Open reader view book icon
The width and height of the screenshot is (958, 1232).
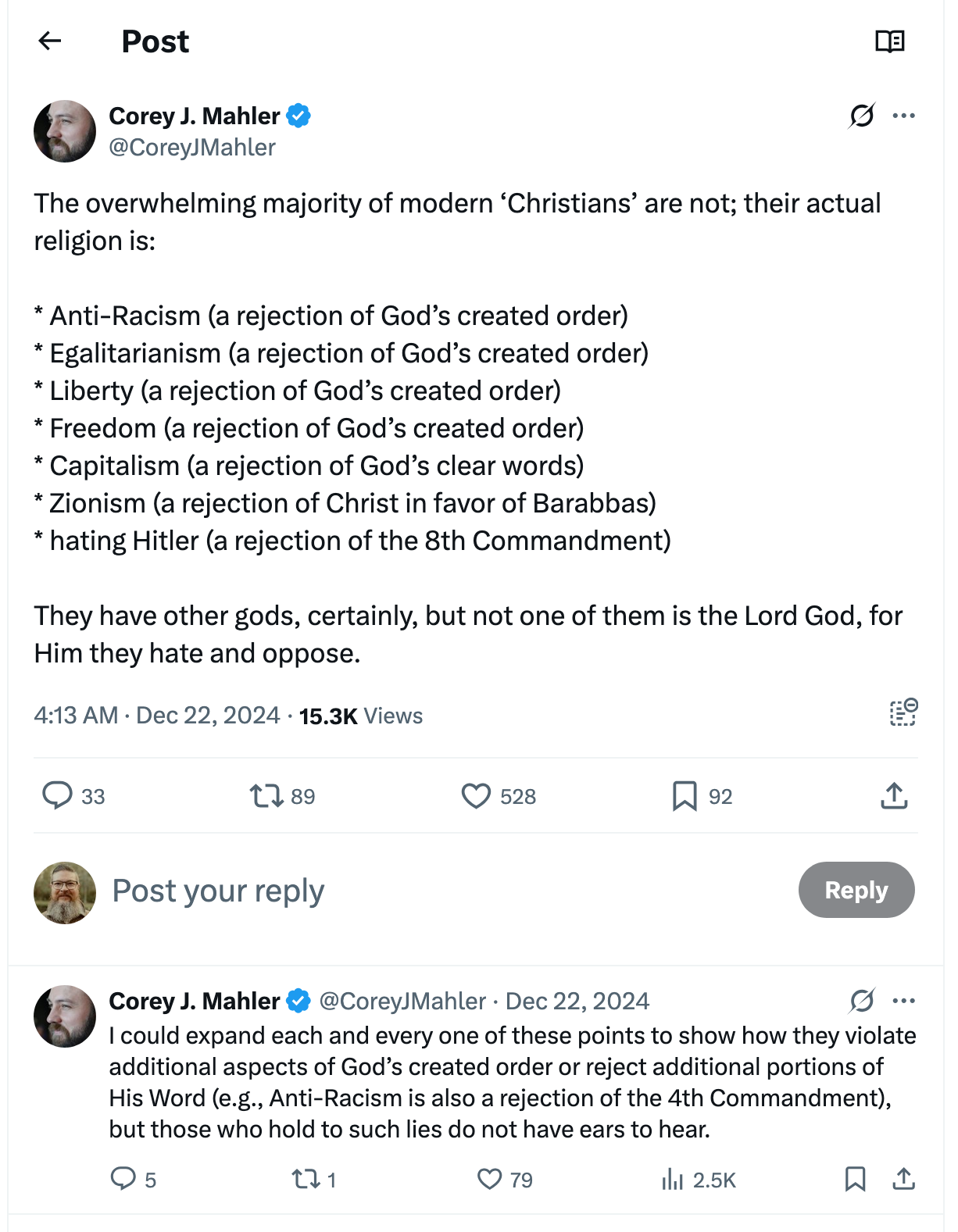pos(889,41)
